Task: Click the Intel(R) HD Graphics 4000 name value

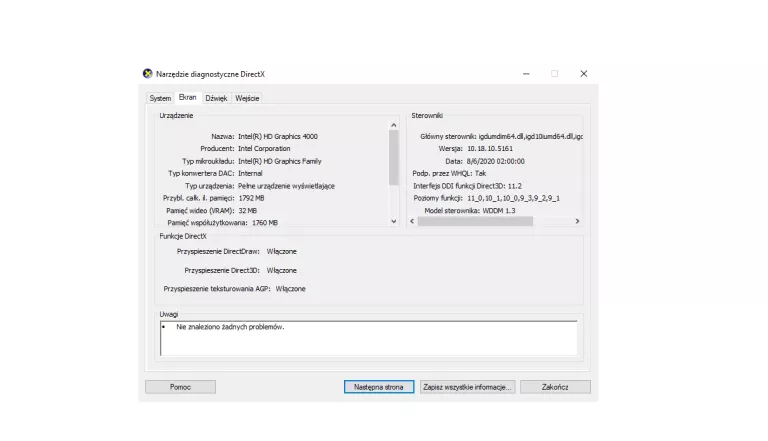Action: pos(278,136)
